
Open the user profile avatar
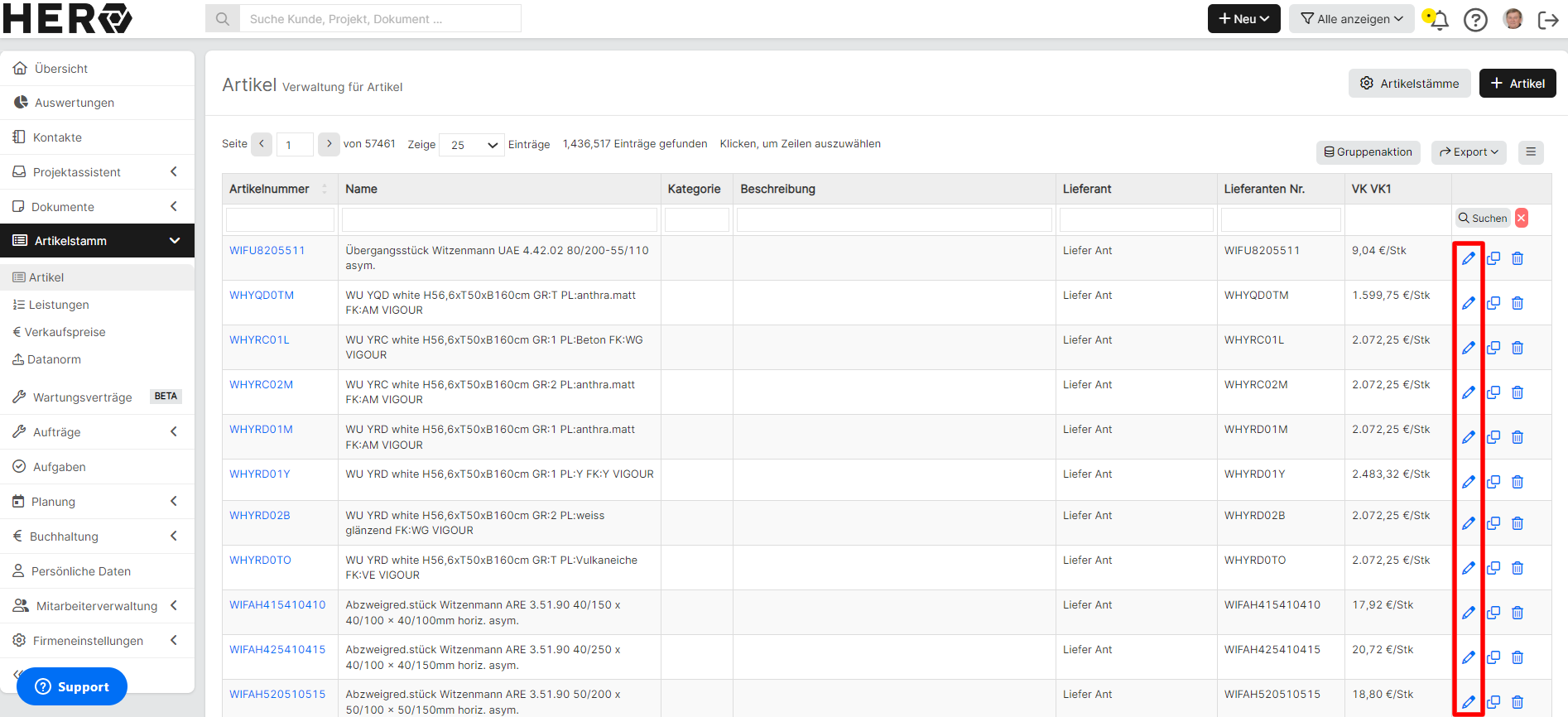pos(1513,19)
